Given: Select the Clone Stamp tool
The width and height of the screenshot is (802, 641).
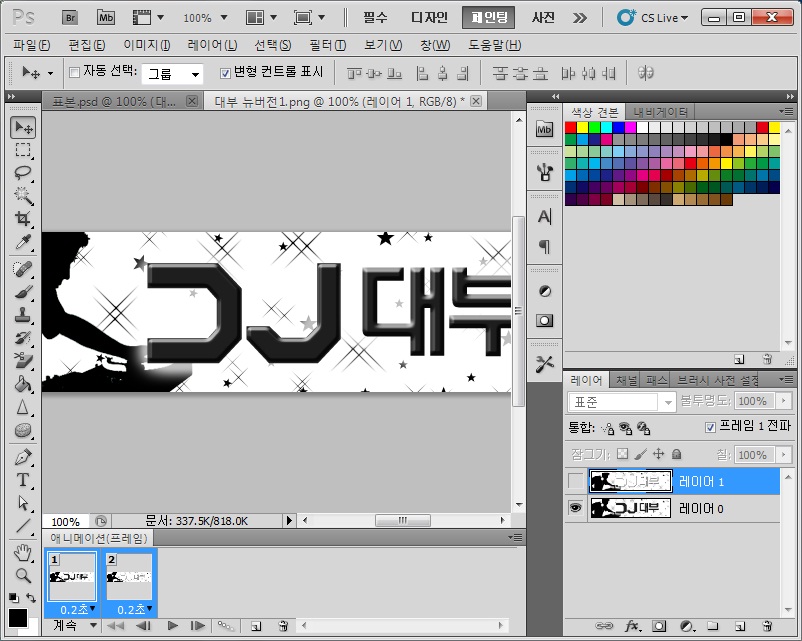Looking at the screenshot, I should 23,315.
